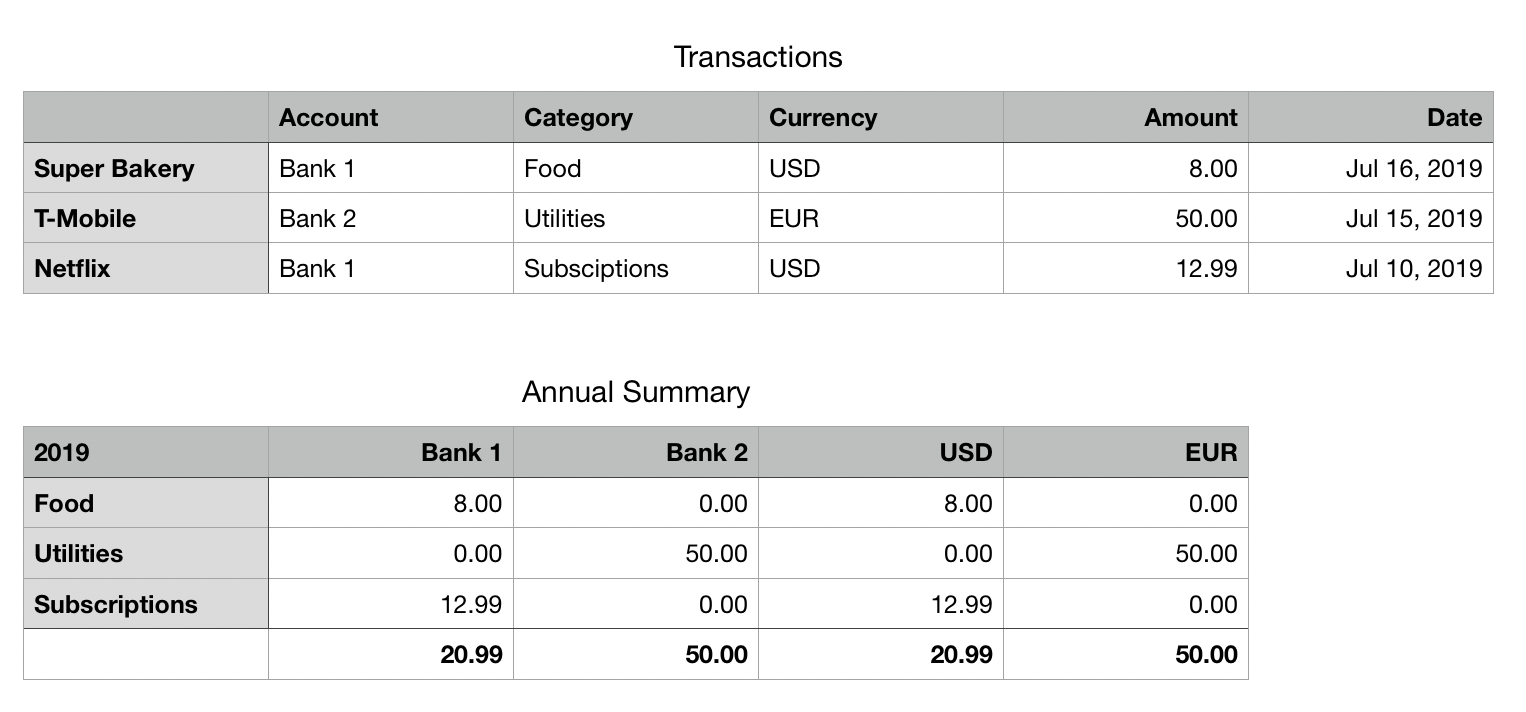
Task: Select the Food row header in summary
Action: pos(146,503)
